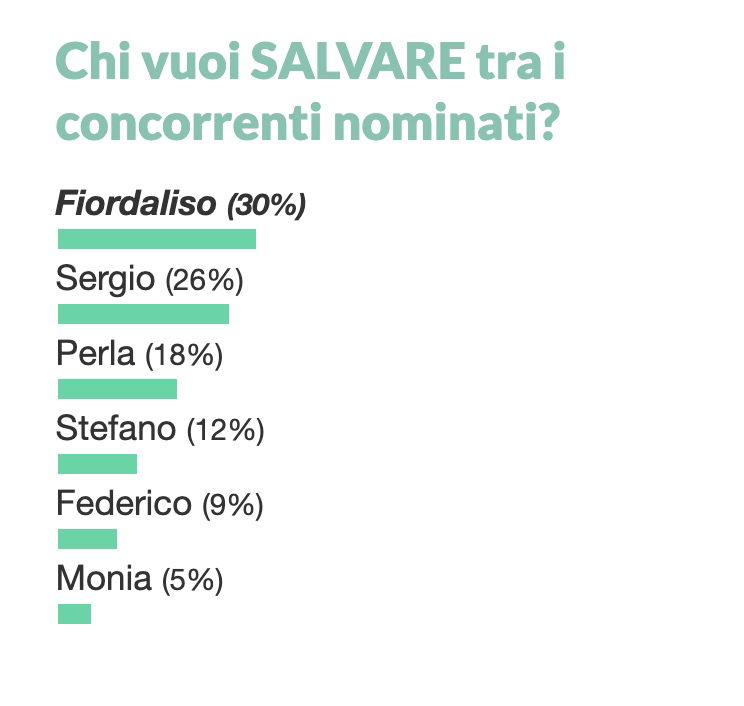This screenshot has height=706, width=744.
Task: Click the (12%) percentage beside Stefano
Action: tap(225, 430)
